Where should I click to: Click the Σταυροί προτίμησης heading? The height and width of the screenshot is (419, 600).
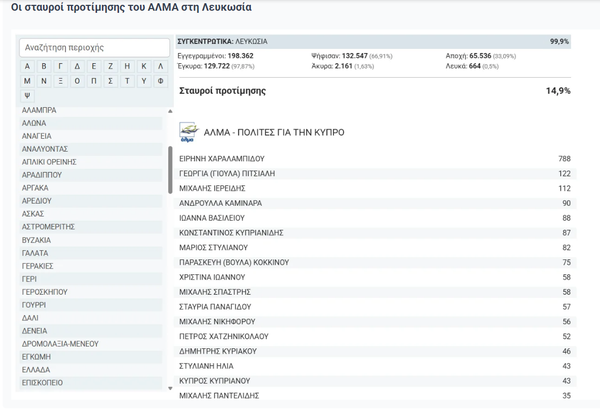click(222, 91)
